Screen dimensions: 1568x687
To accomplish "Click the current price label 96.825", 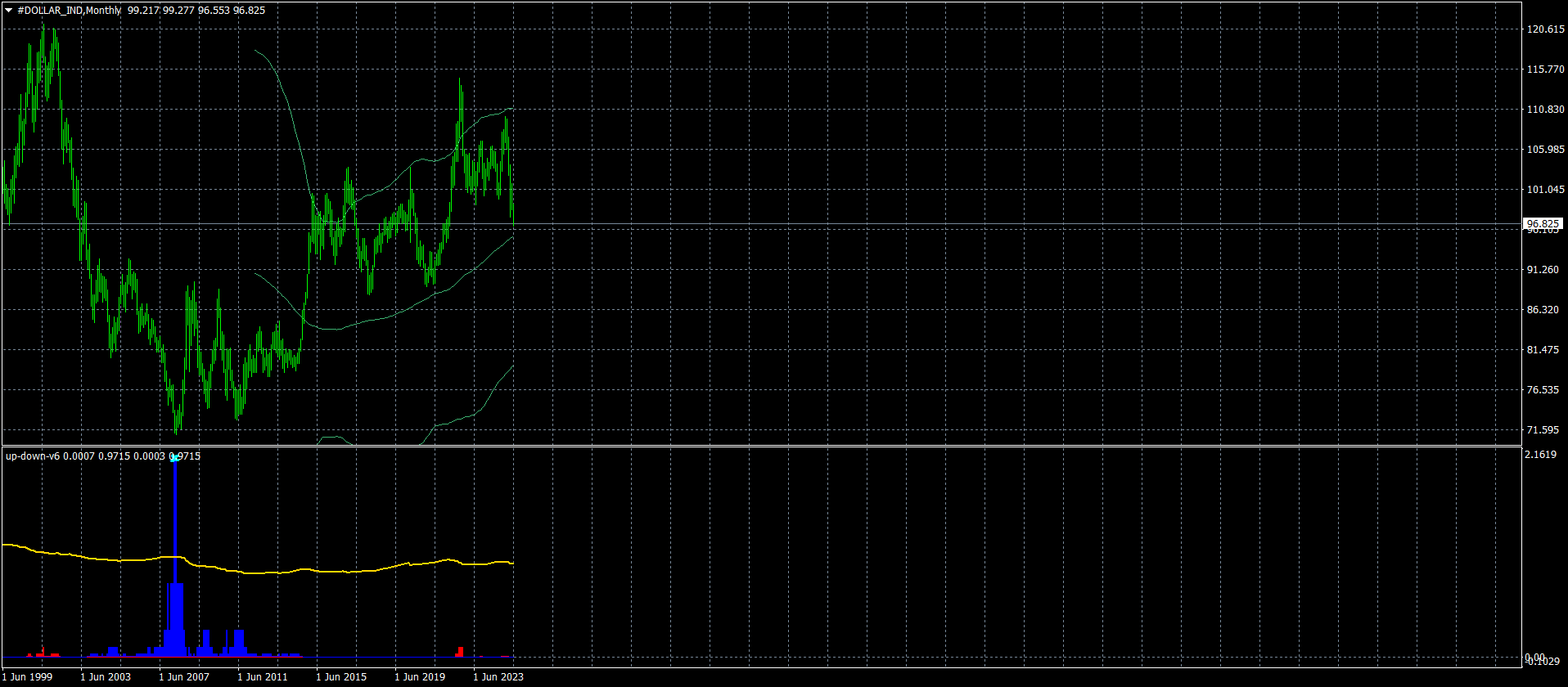I will (1543, 223).
